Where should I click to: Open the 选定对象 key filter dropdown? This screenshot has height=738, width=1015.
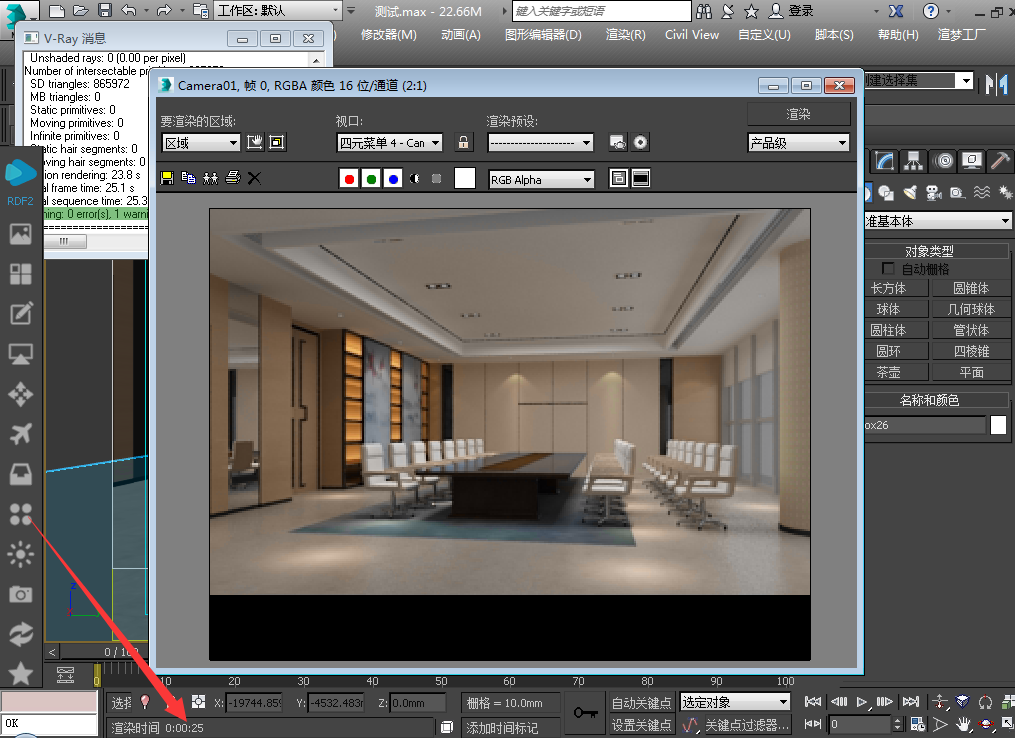pyautogui.click(x=735, y=702)
